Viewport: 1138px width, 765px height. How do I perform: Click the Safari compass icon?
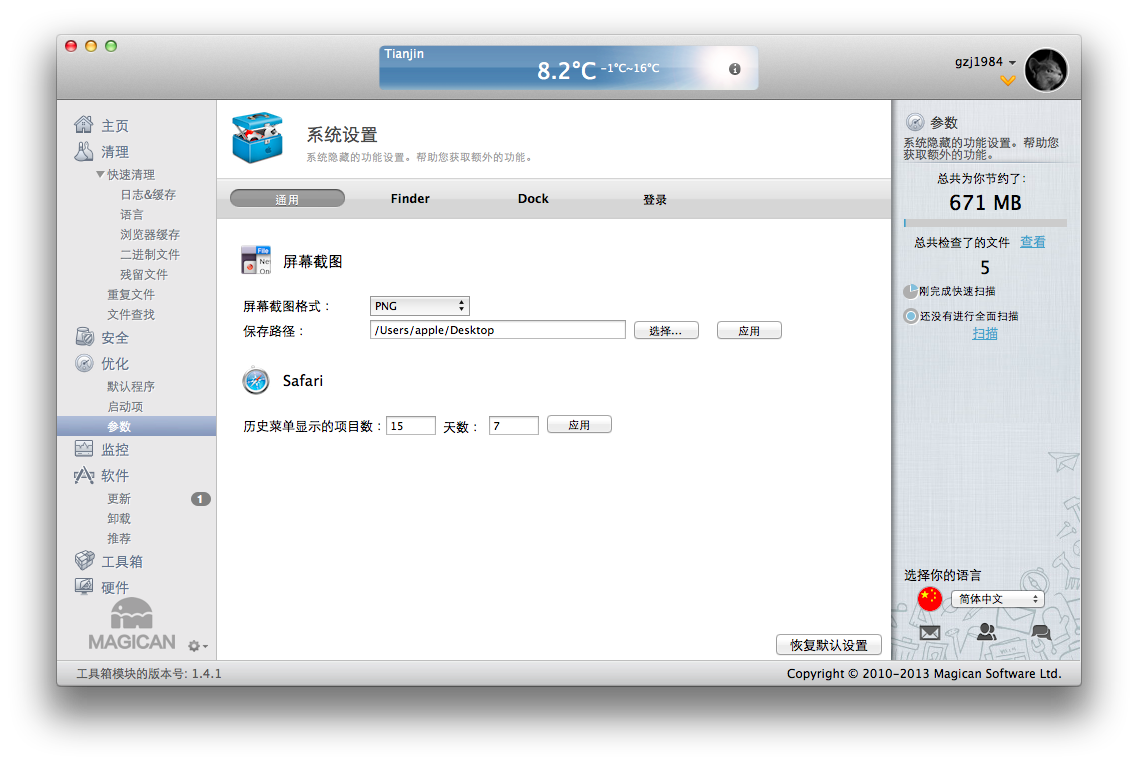(x=256, y=380)
